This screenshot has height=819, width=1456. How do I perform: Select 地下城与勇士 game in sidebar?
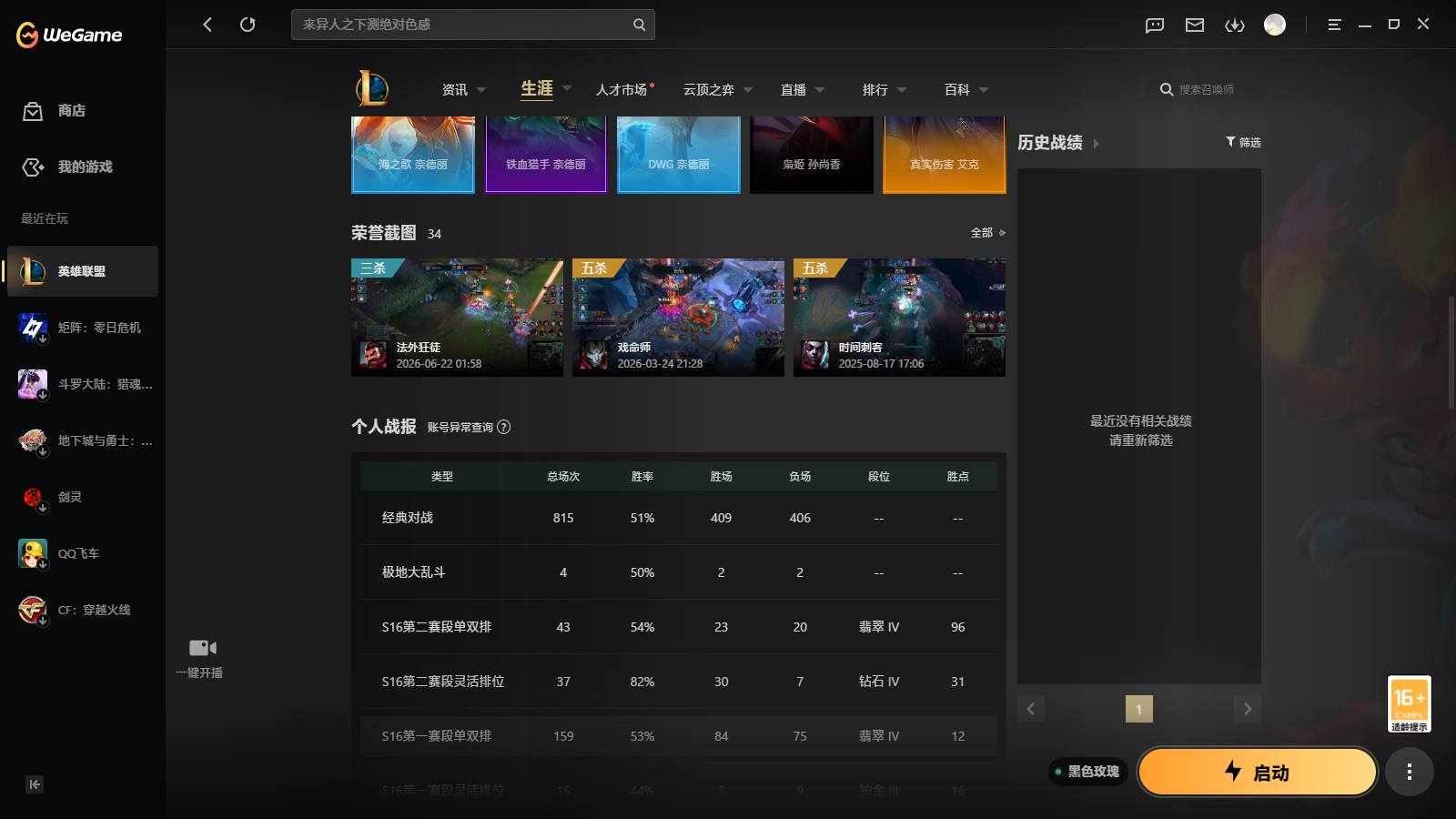(x=83, y=440)
